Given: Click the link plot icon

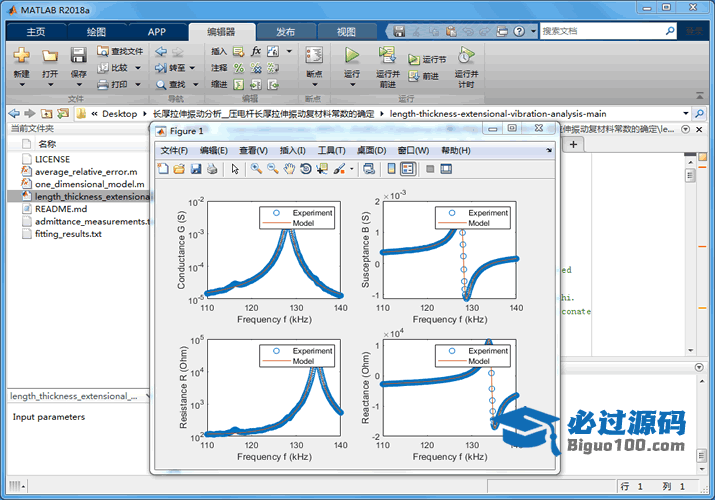Looking at the screenshot, I should coord(368,169).
